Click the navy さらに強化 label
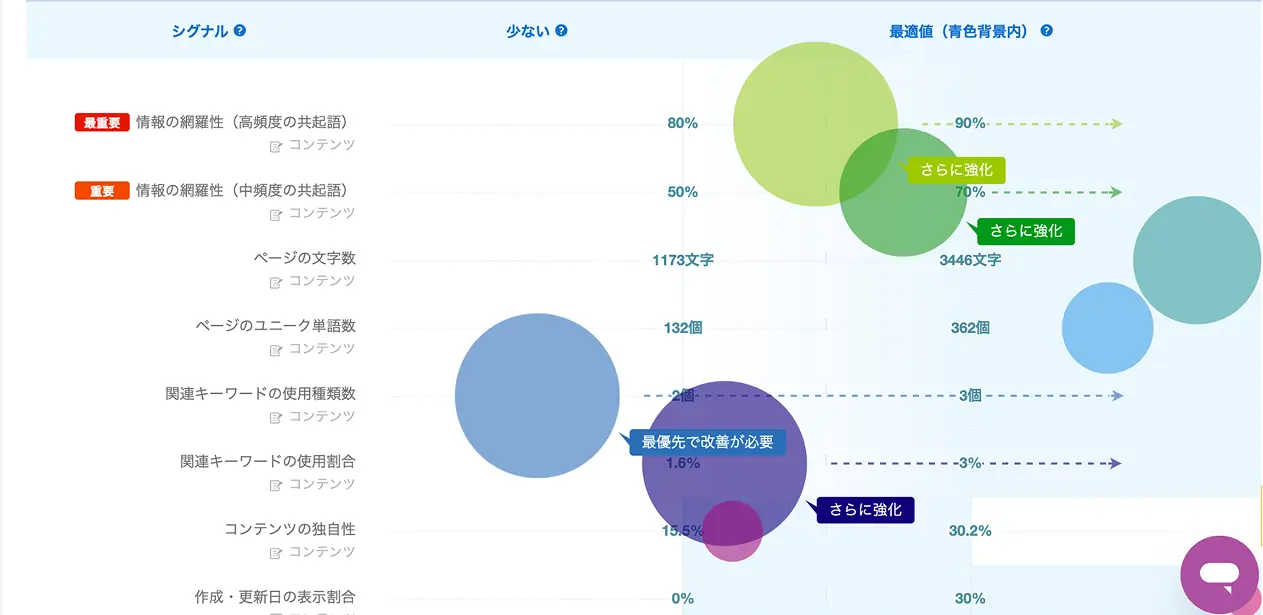The width and height of the screenshot is (1263, 615). tap(865, 510)
